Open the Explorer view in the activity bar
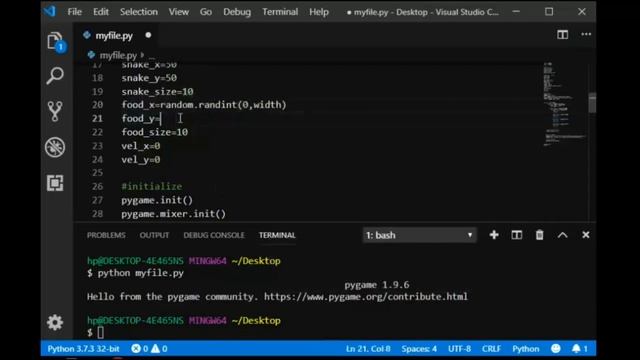This screenshot has width=640, height=360. click(x=56, y=41)
